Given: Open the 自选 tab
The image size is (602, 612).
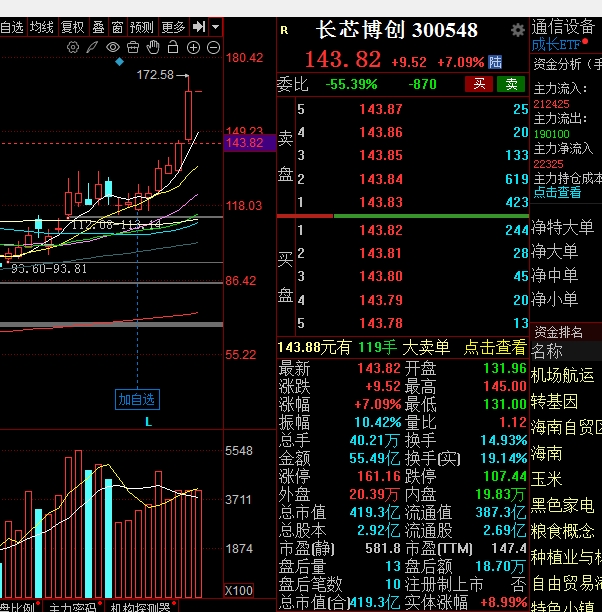Looking at the screenshot, I should (12, 27).
